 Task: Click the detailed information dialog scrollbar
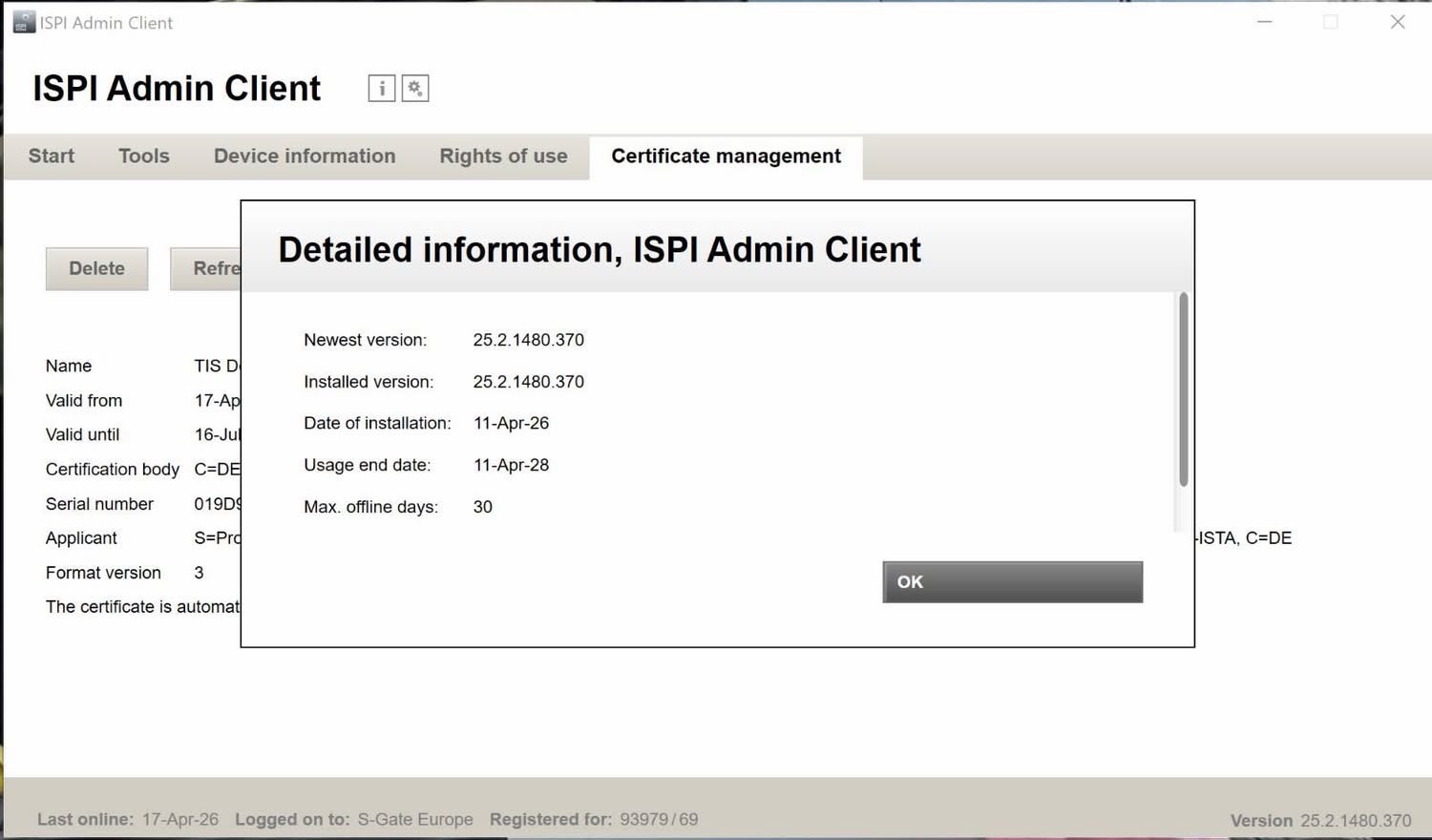tap(1183, 389)
